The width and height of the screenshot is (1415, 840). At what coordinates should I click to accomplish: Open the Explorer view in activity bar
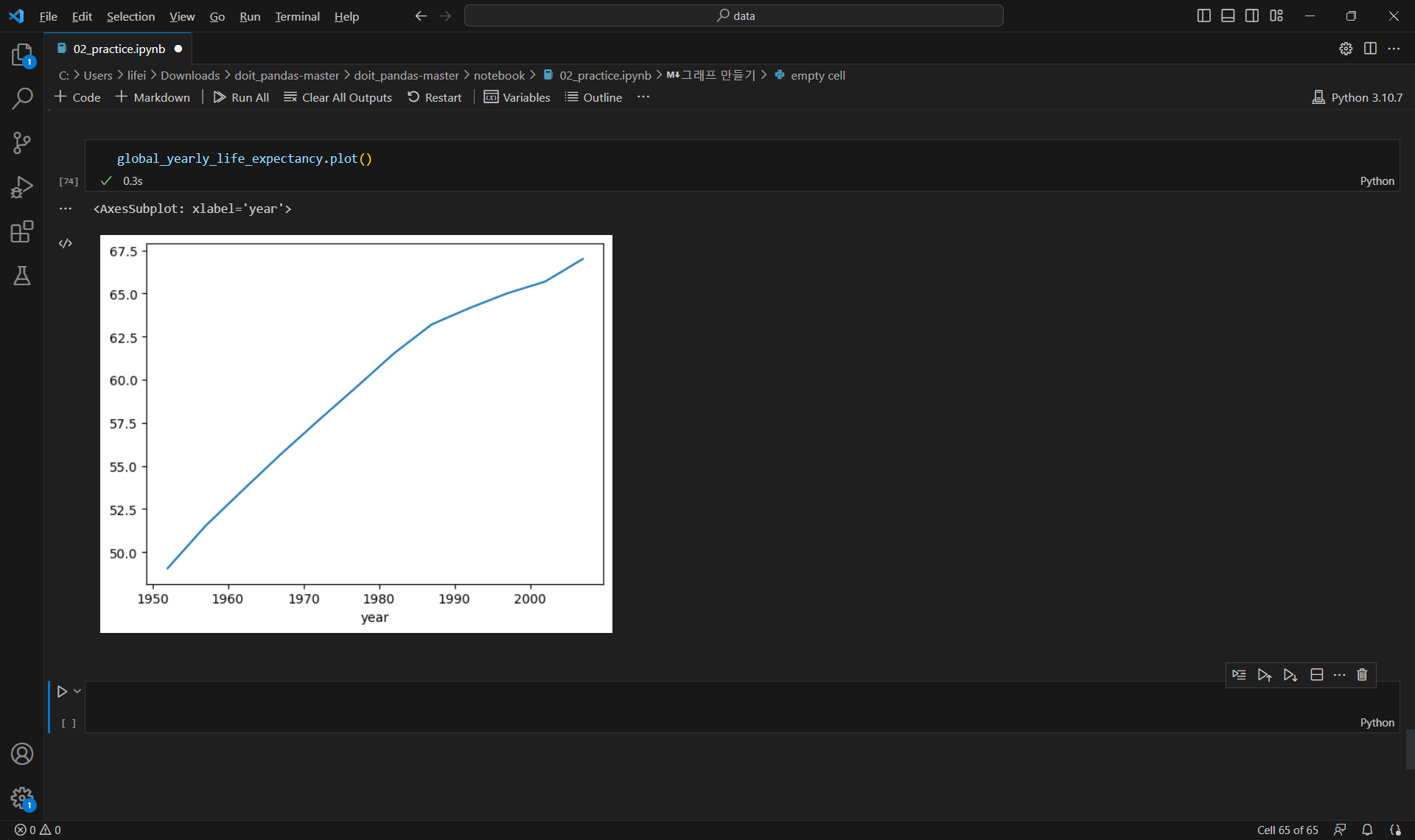point(22,55)
